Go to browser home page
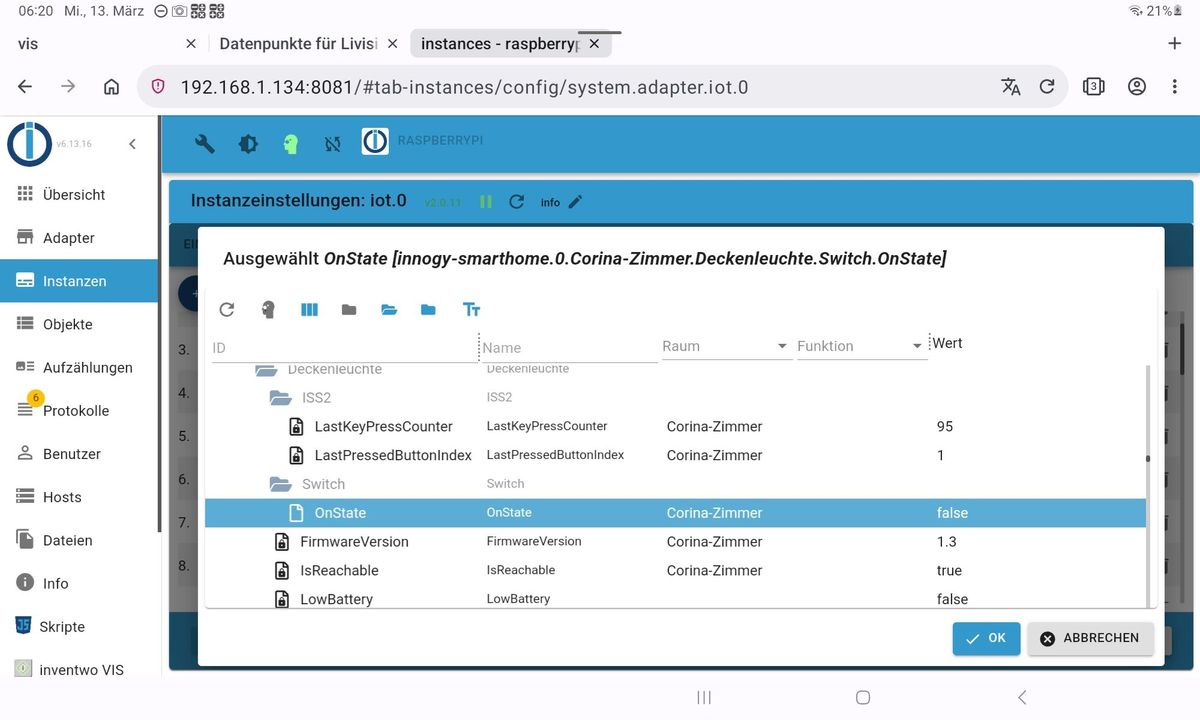 (112, 87)
